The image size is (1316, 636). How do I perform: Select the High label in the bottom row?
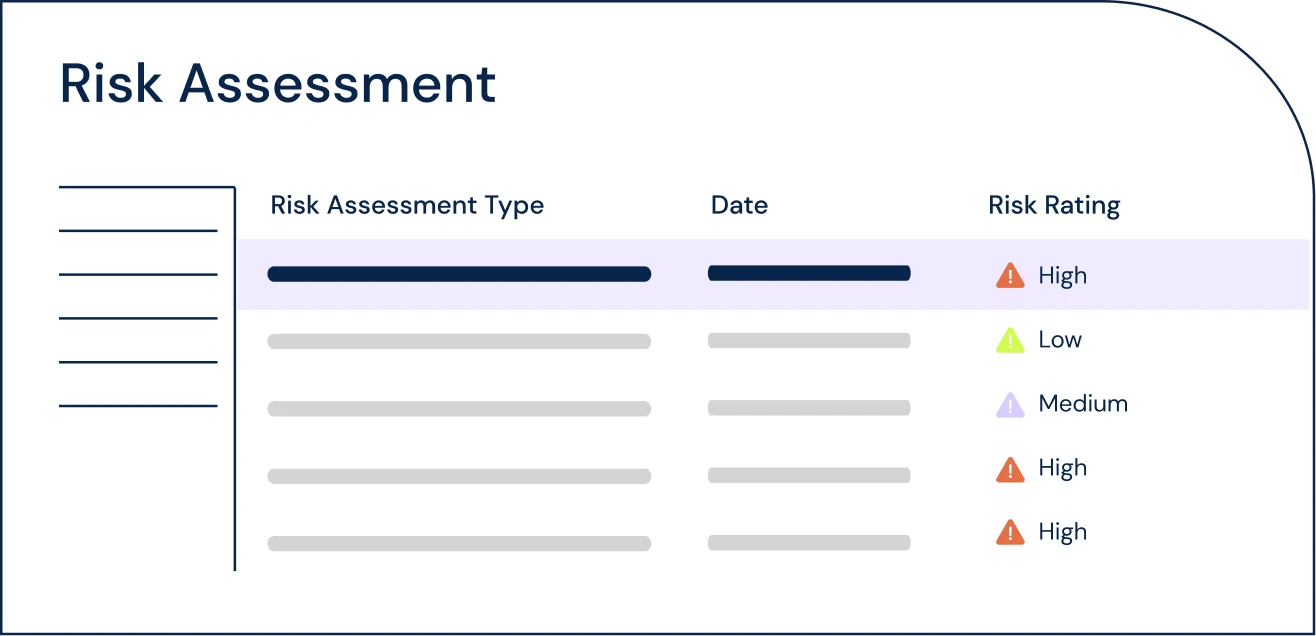(1062, 532)
